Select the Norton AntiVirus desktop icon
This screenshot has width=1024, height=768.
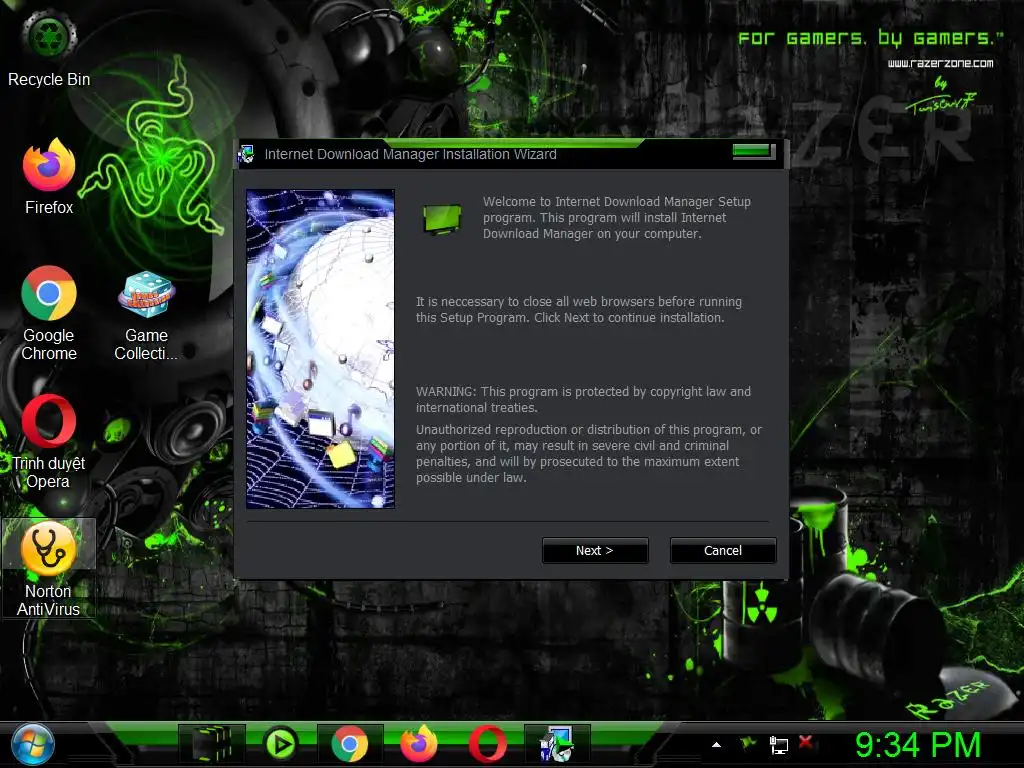pos(49,568)
